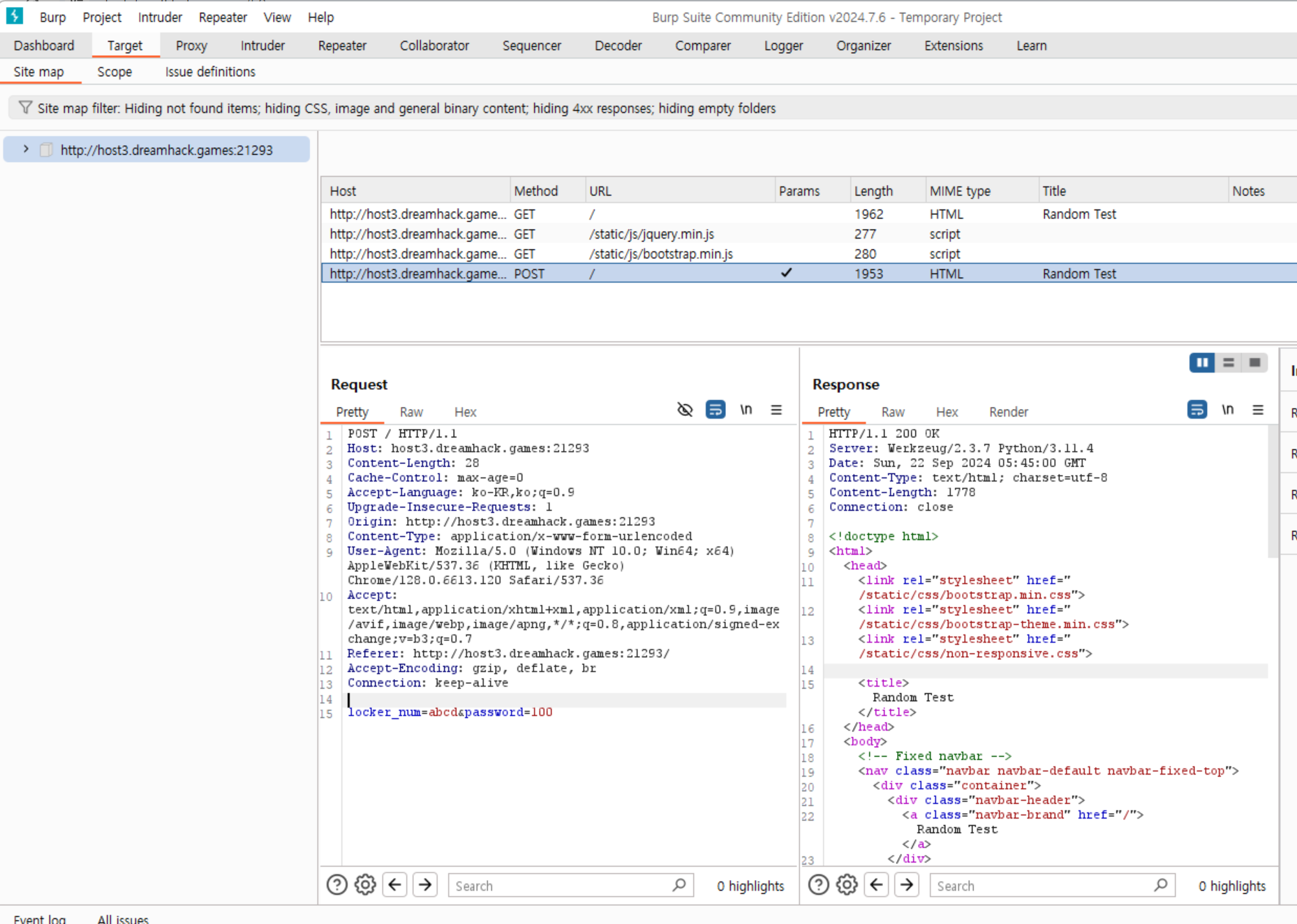
Task: Toggle show newline \n in Request panel
Action: coord(746,410)
